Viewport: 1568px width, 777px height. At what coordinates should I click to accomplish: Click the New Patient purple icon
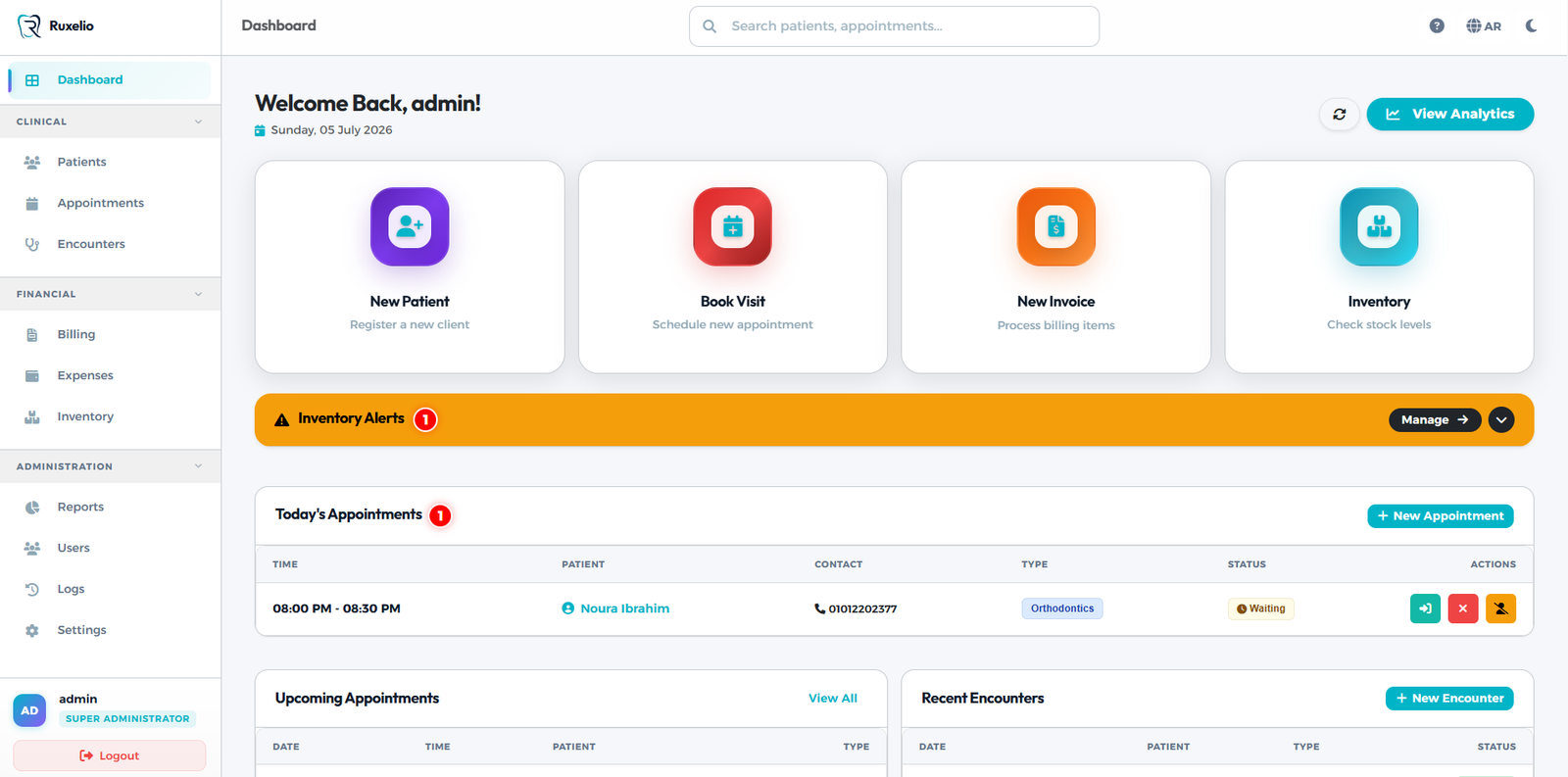coord(410,226)
